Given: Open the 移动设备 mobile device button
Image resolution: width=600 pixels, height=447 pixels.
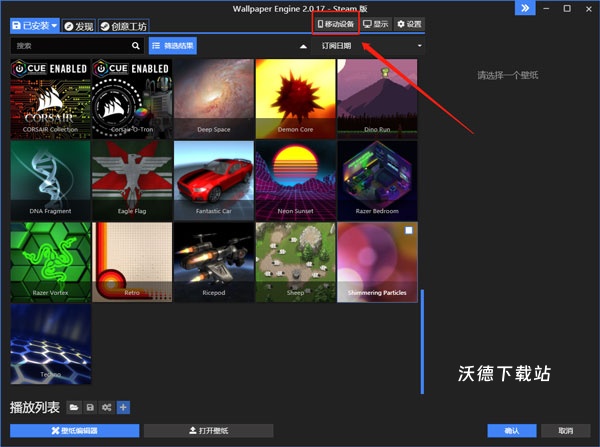Looking at the screenshot, I should 336,24.
